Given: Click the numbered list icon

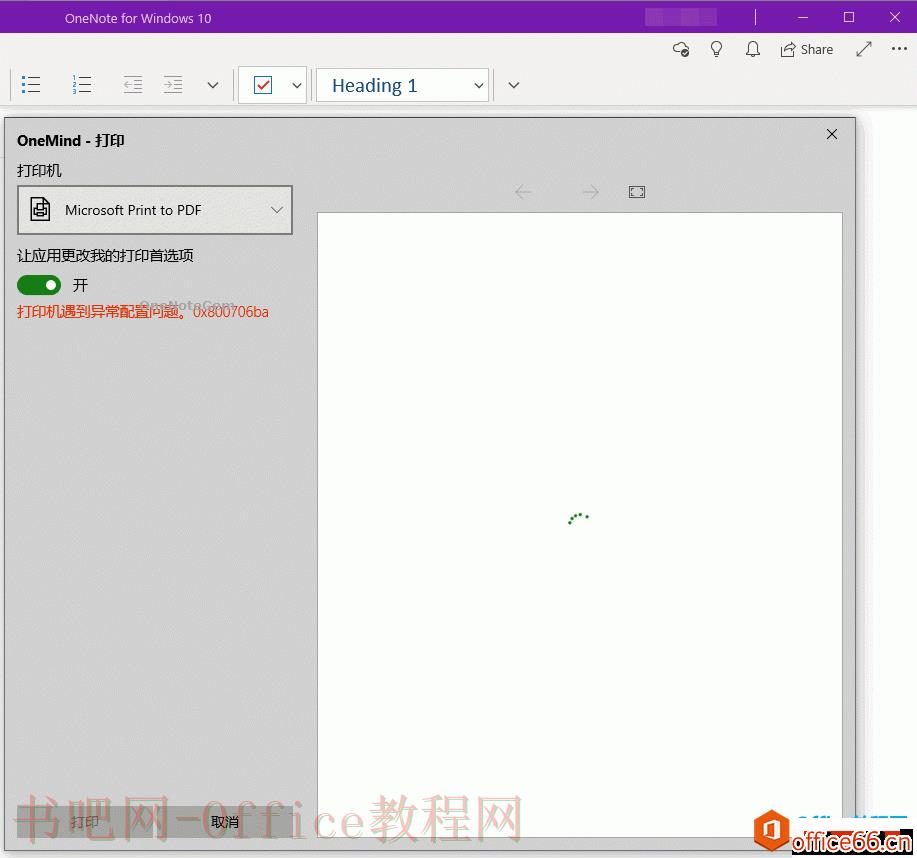Looking at the screenshot, I should click(x=82, y=85).
